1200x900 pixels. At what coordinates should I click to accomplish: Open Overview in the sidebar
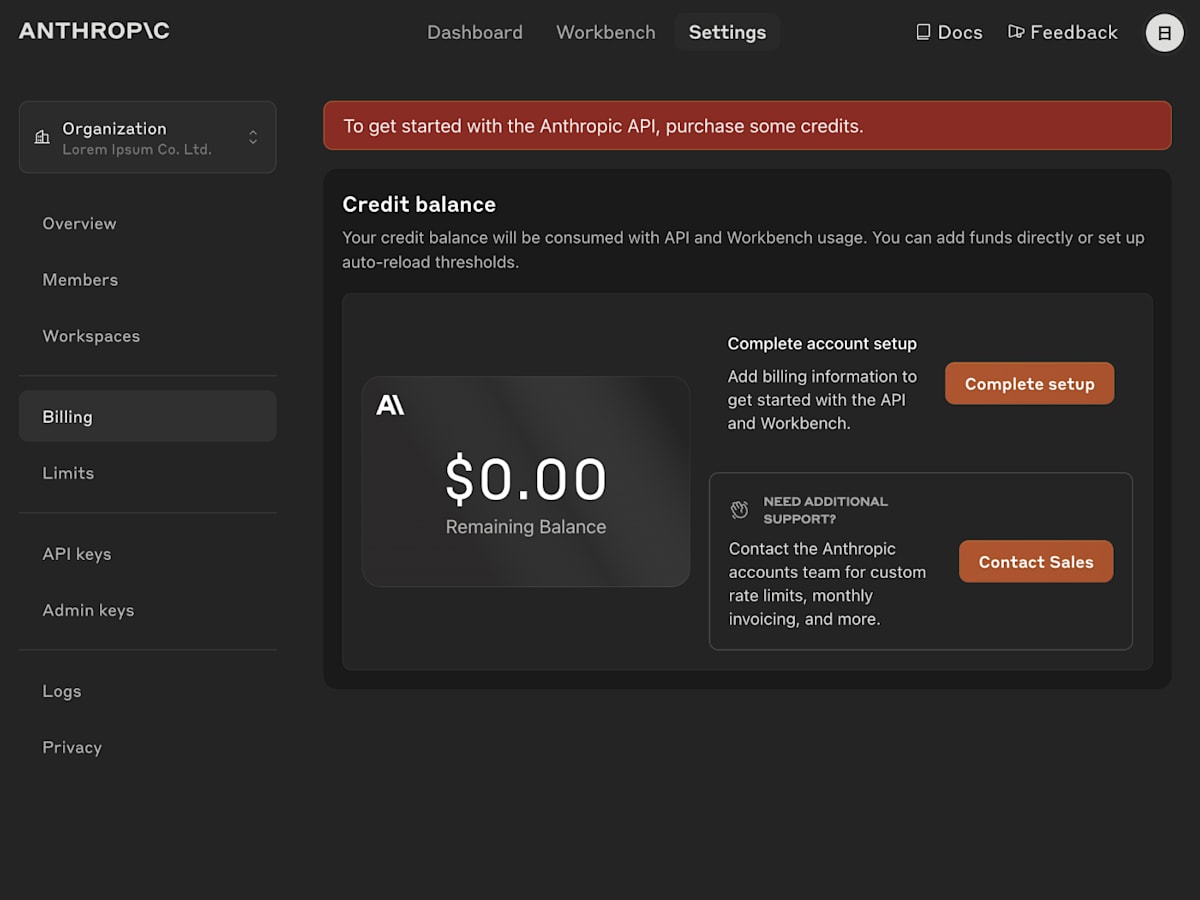(x=147, y=223)
